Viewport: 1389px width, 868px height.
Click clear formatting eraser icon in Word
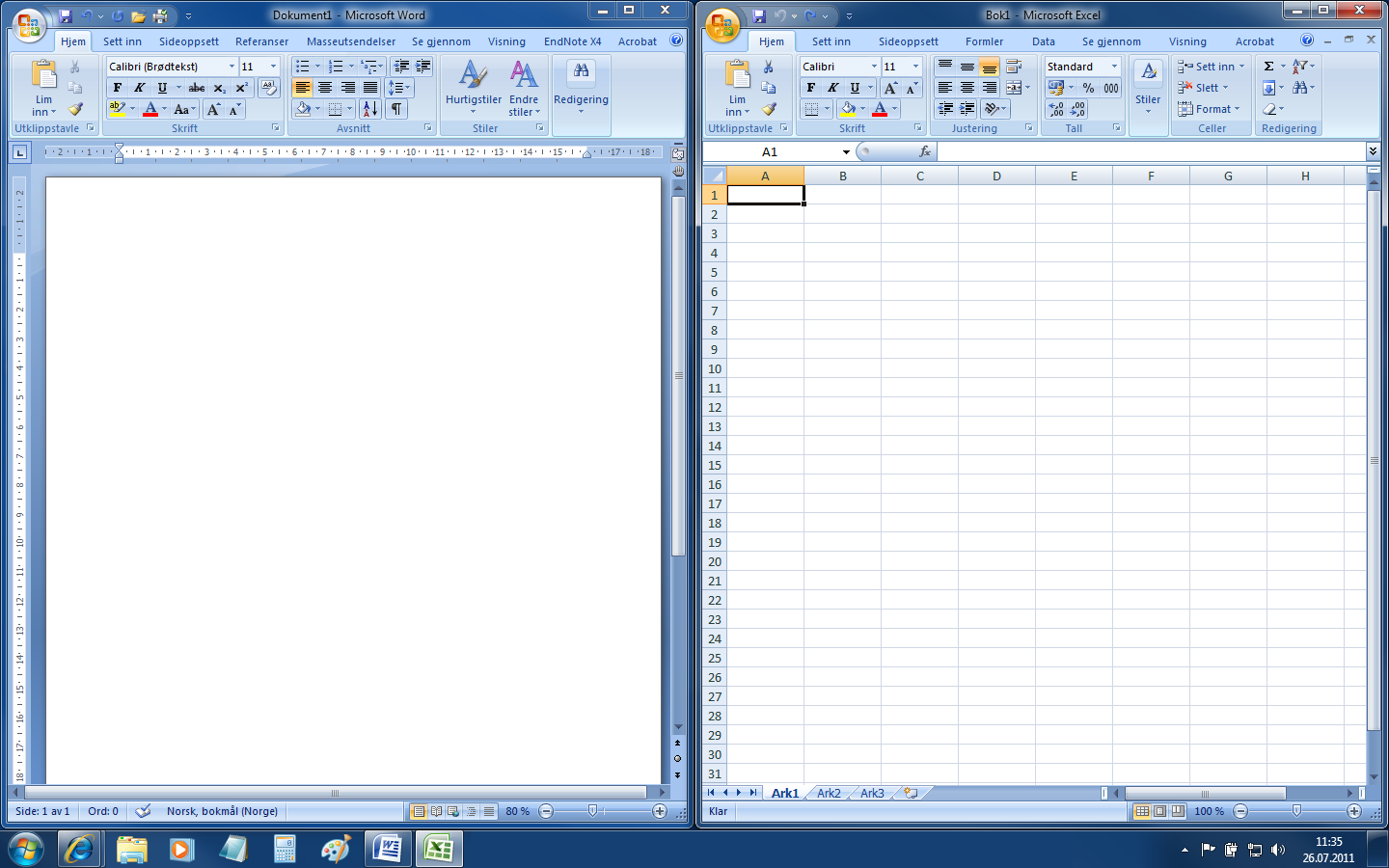[269, 88]
